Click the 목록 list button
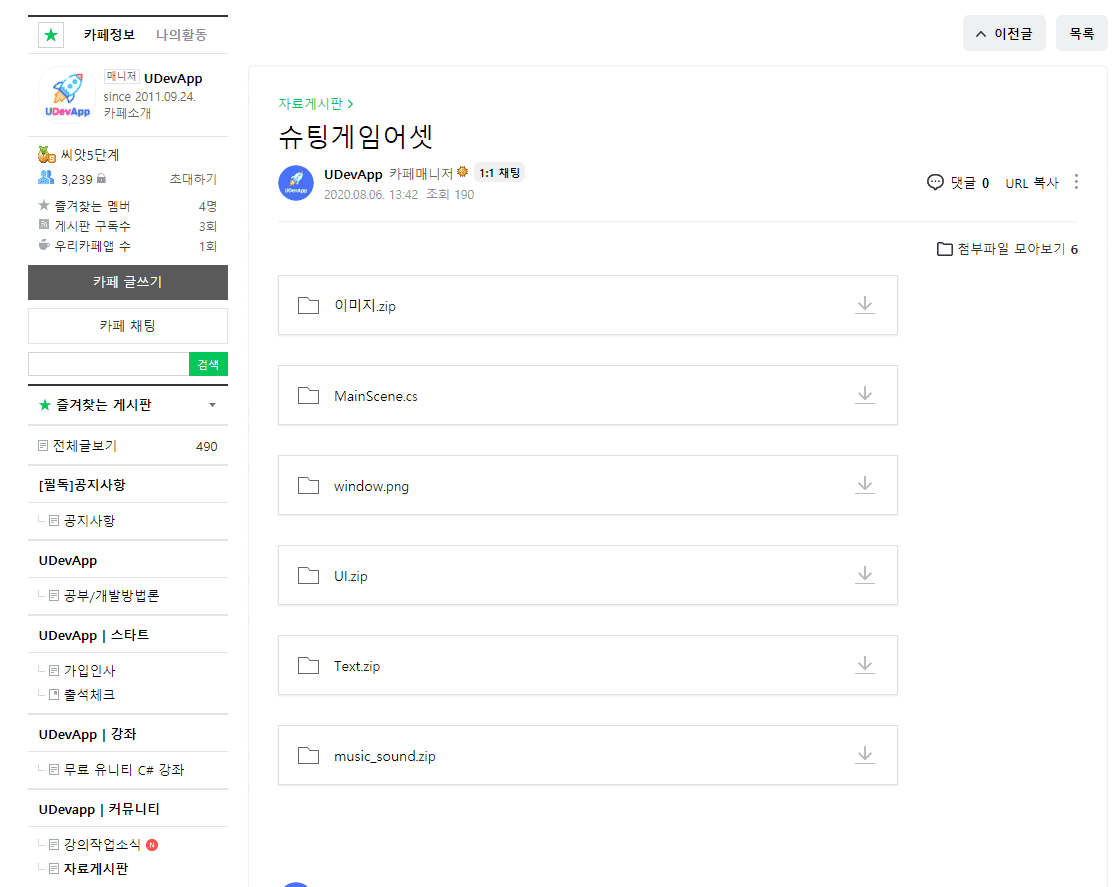1114x887 pixels. [x=1081, y=33]
